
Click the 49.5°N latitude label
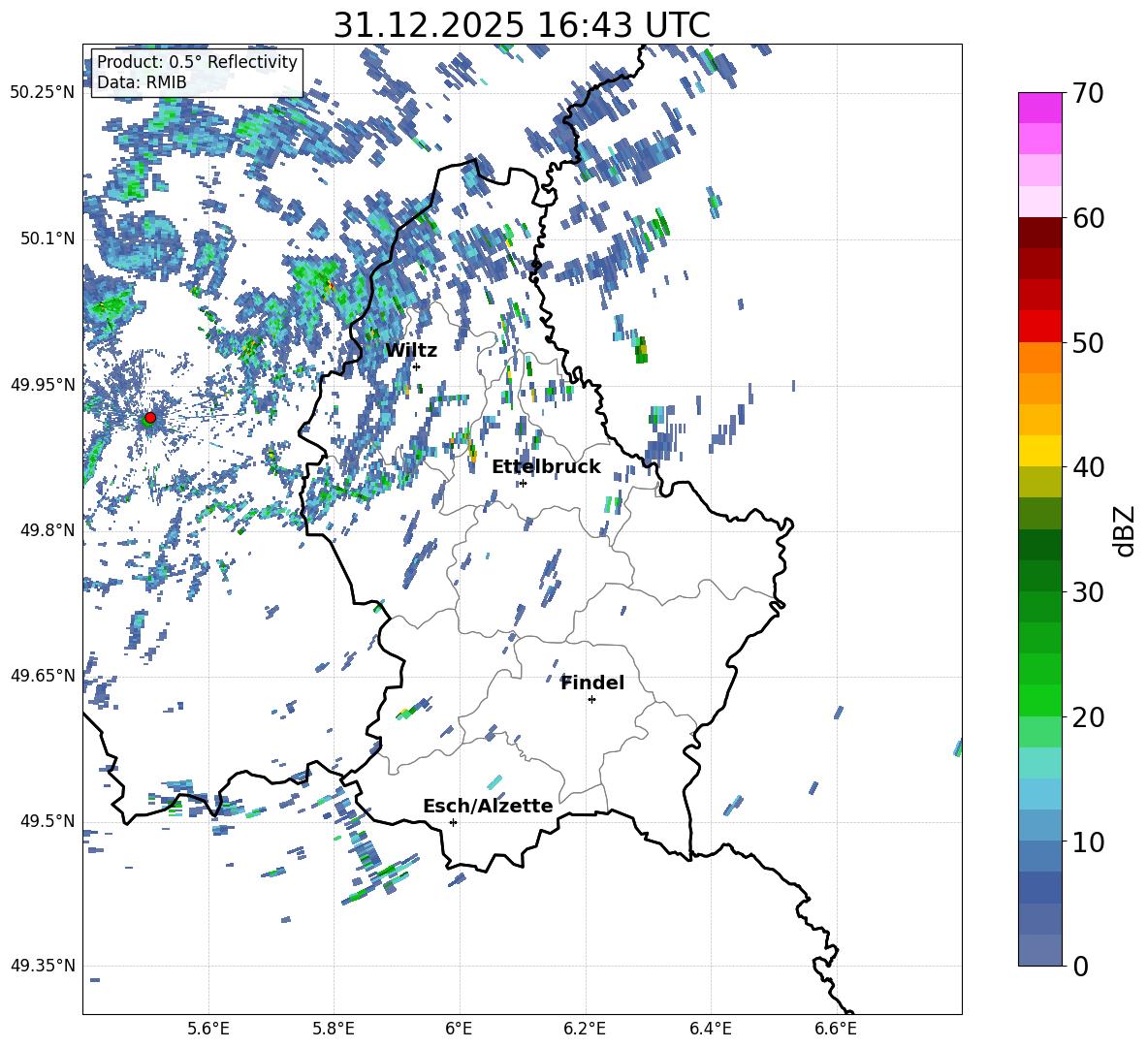click(x=48, y=820)
